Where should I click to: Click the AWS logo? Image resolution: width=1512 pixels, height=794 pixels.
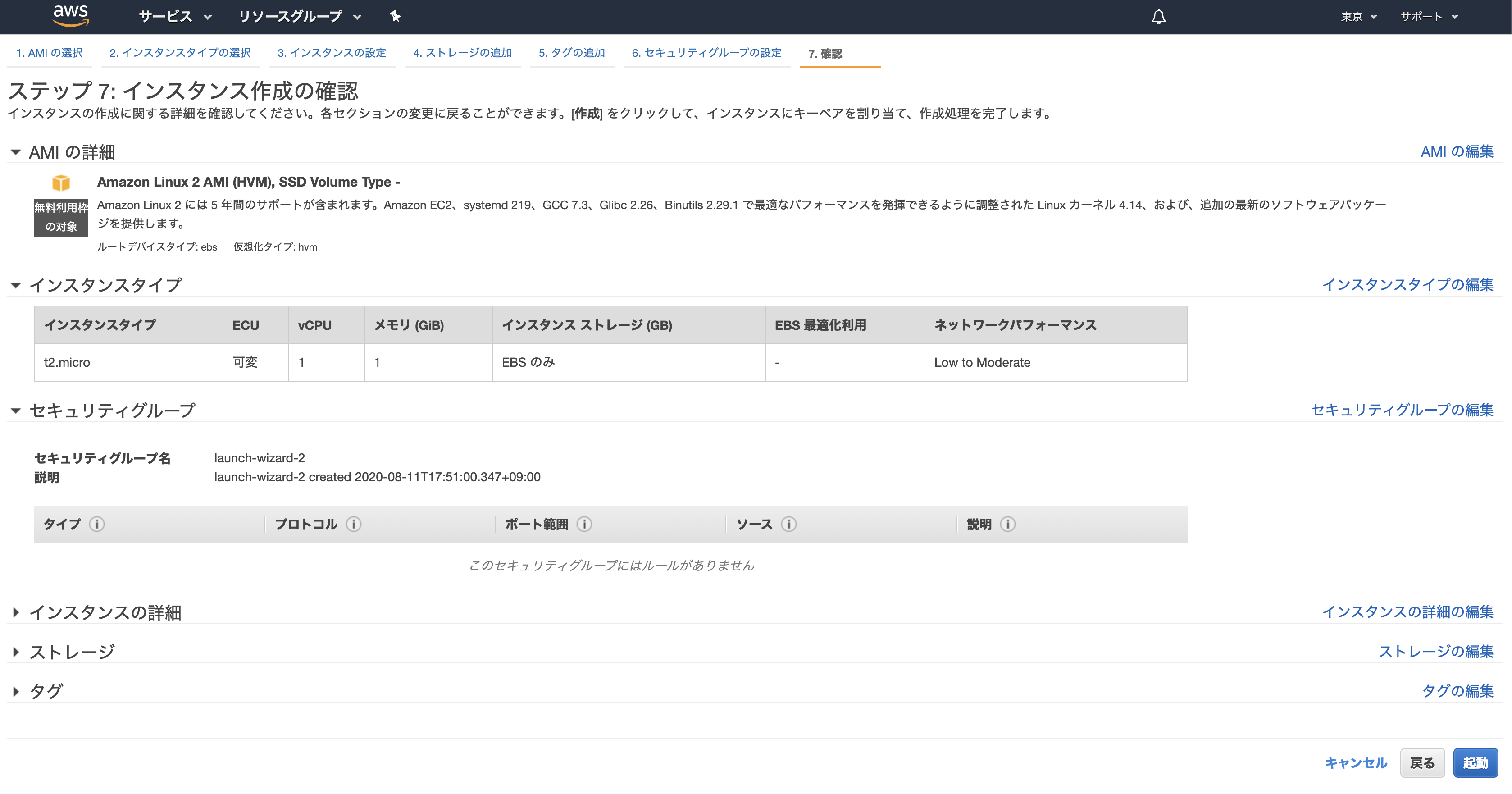(70, 16)
